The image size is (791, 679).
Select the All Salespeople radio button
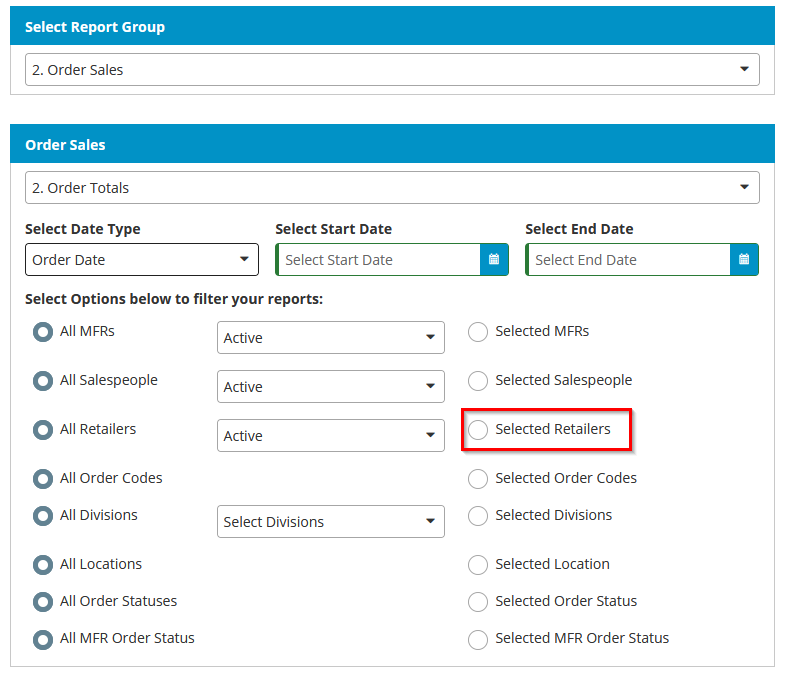43,381
